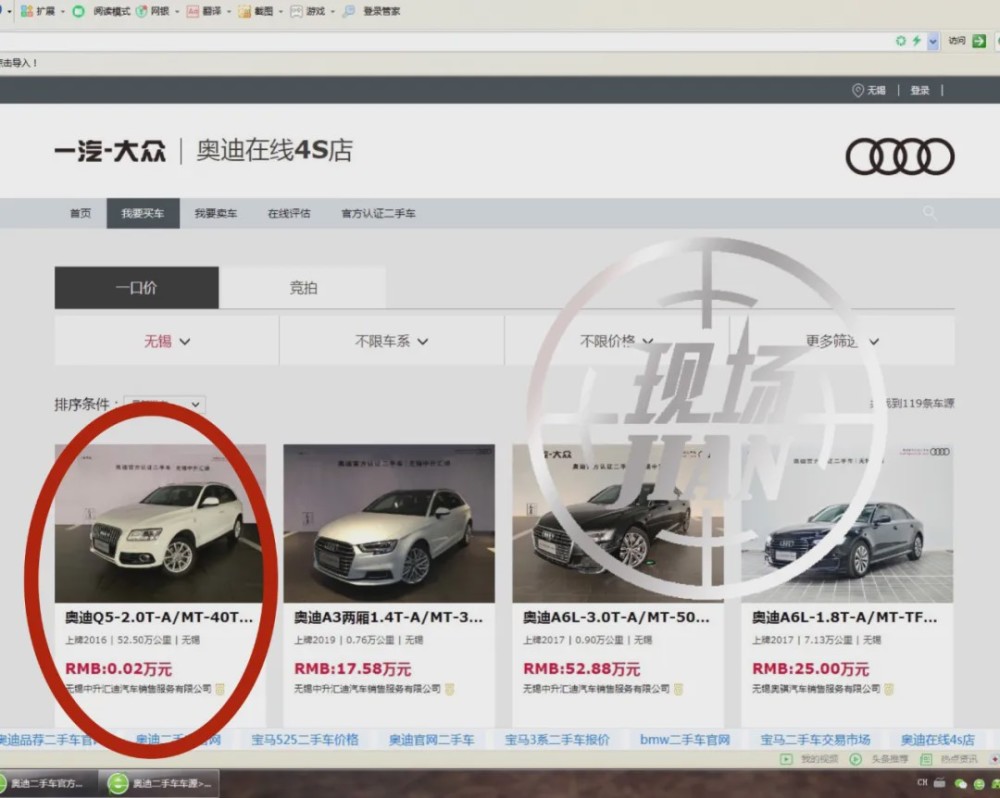
Task: Open the bmw二手车官网 link
Action: [685, 740]
